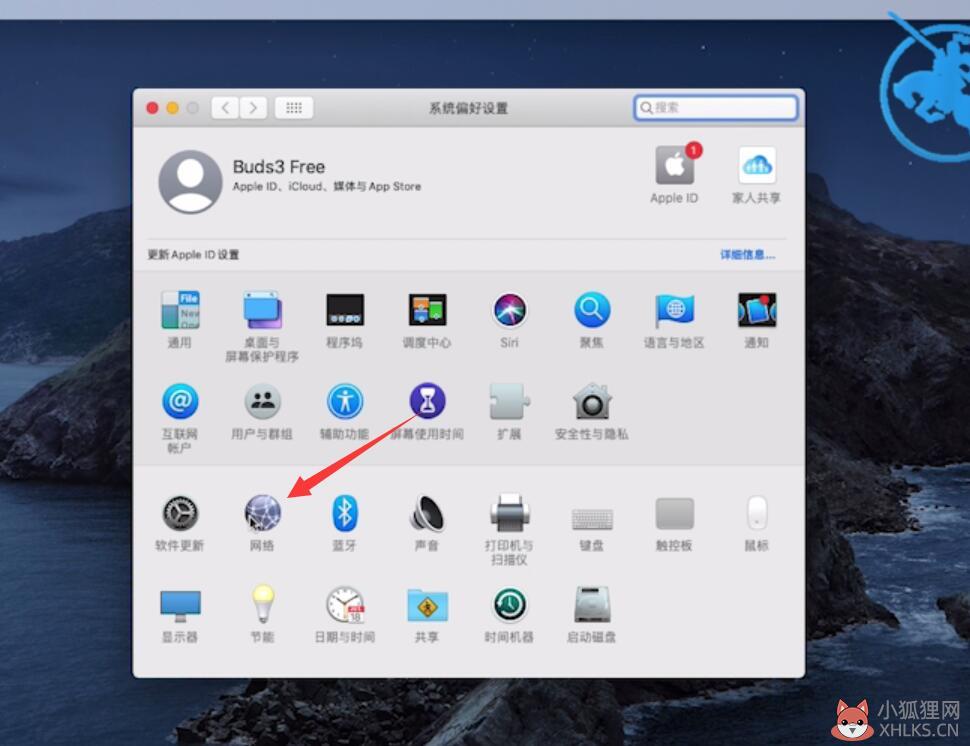Open Mouse (鼠标) preferences
This screenshot has width=970, height=746.
(757, 512)
